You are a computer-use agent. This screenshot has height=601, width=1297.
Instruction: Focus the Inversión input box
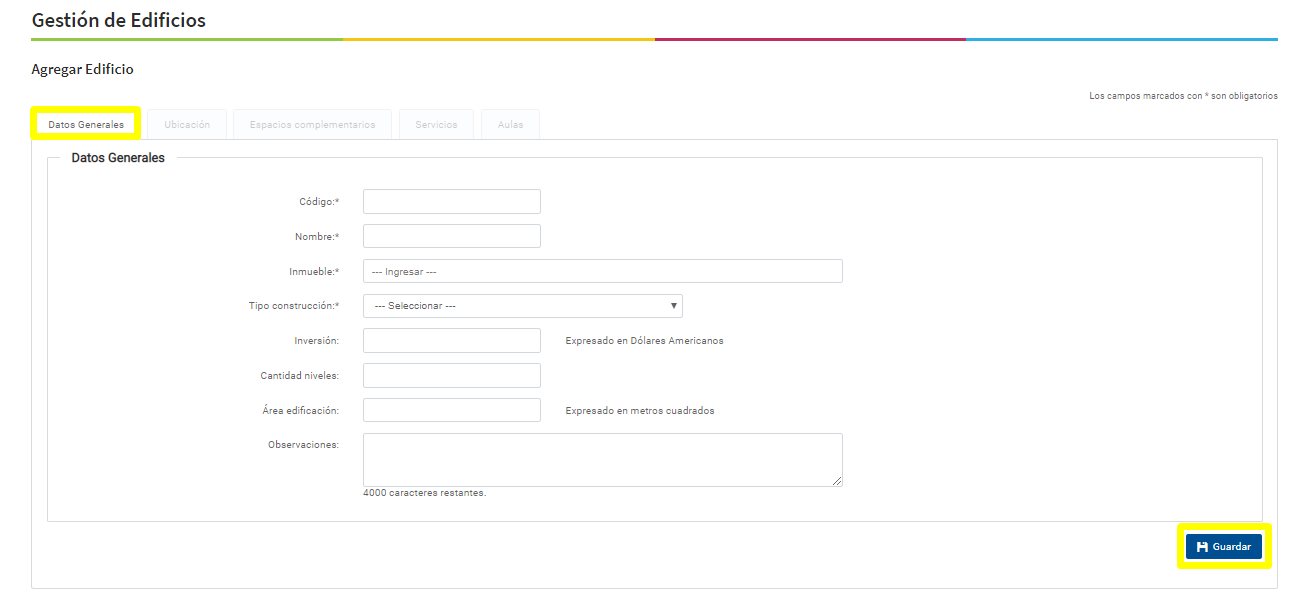(x=451, y=341)
